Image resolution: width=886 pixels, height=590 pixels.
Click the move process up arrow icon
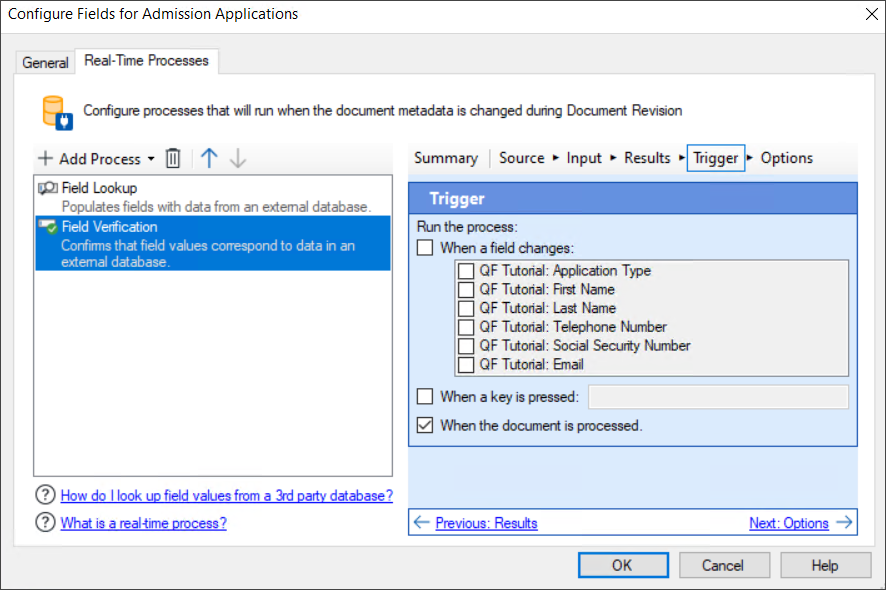tap(209, 158)
